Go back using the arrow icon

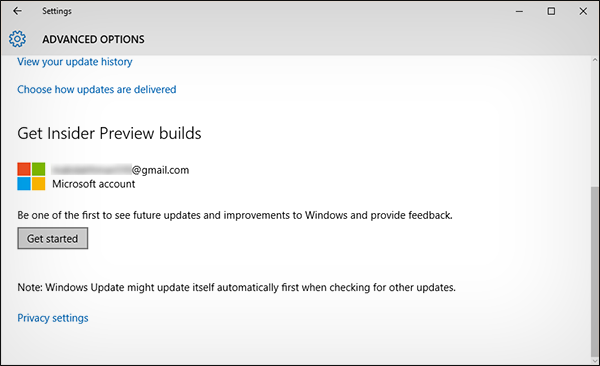pyautogui.click(x=17, y=11)
